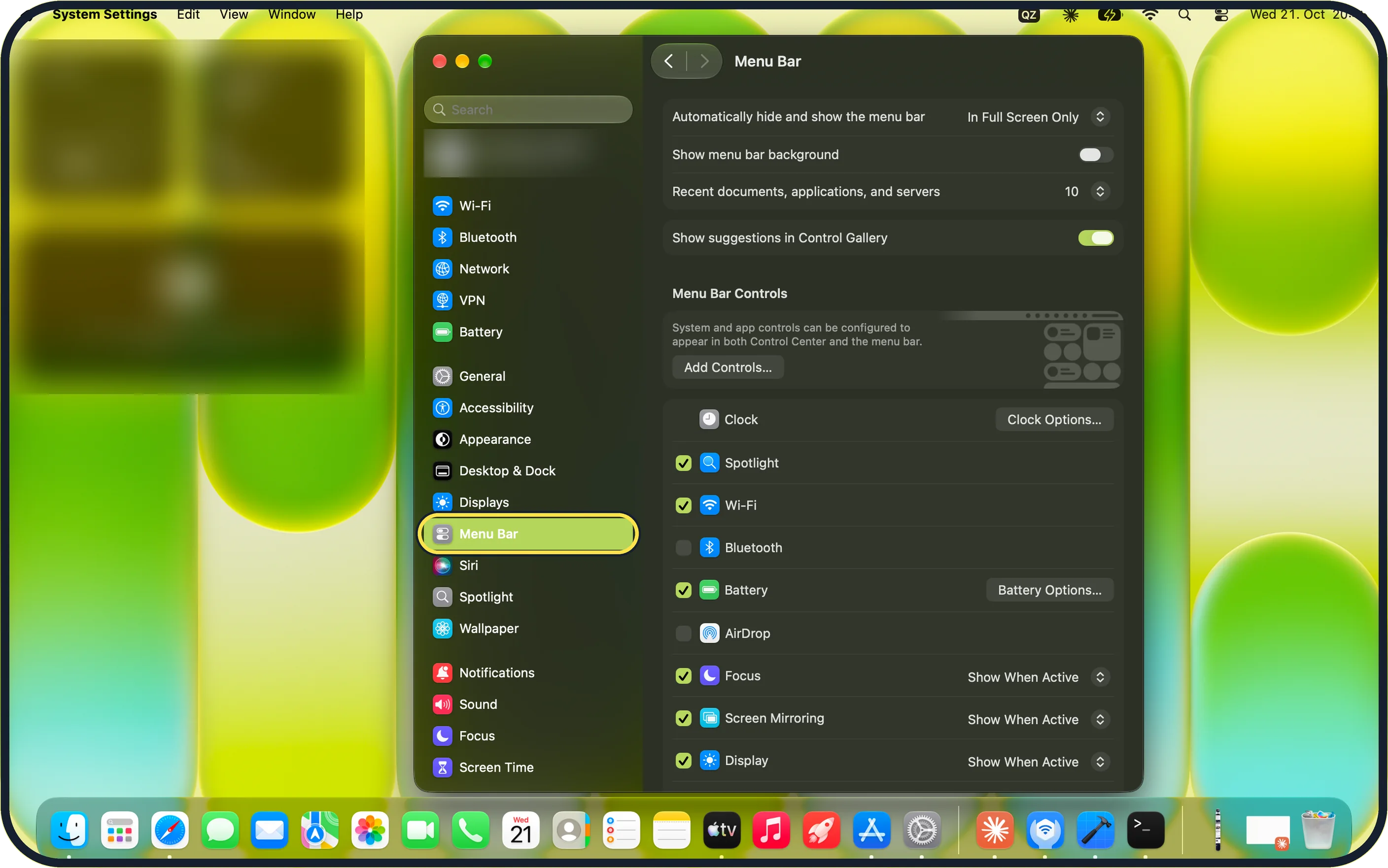This screenshot has height=868, width=1388.
Task: Toggle Show menu bar background switch
Action: coord(1096,154)
